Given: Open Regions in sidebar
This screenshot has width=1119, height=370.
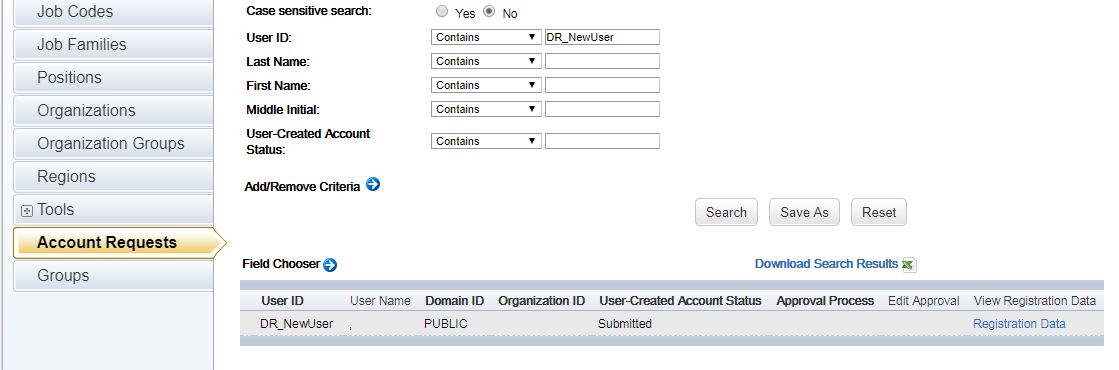Looking at the screenshot, I should pos(113,176).
